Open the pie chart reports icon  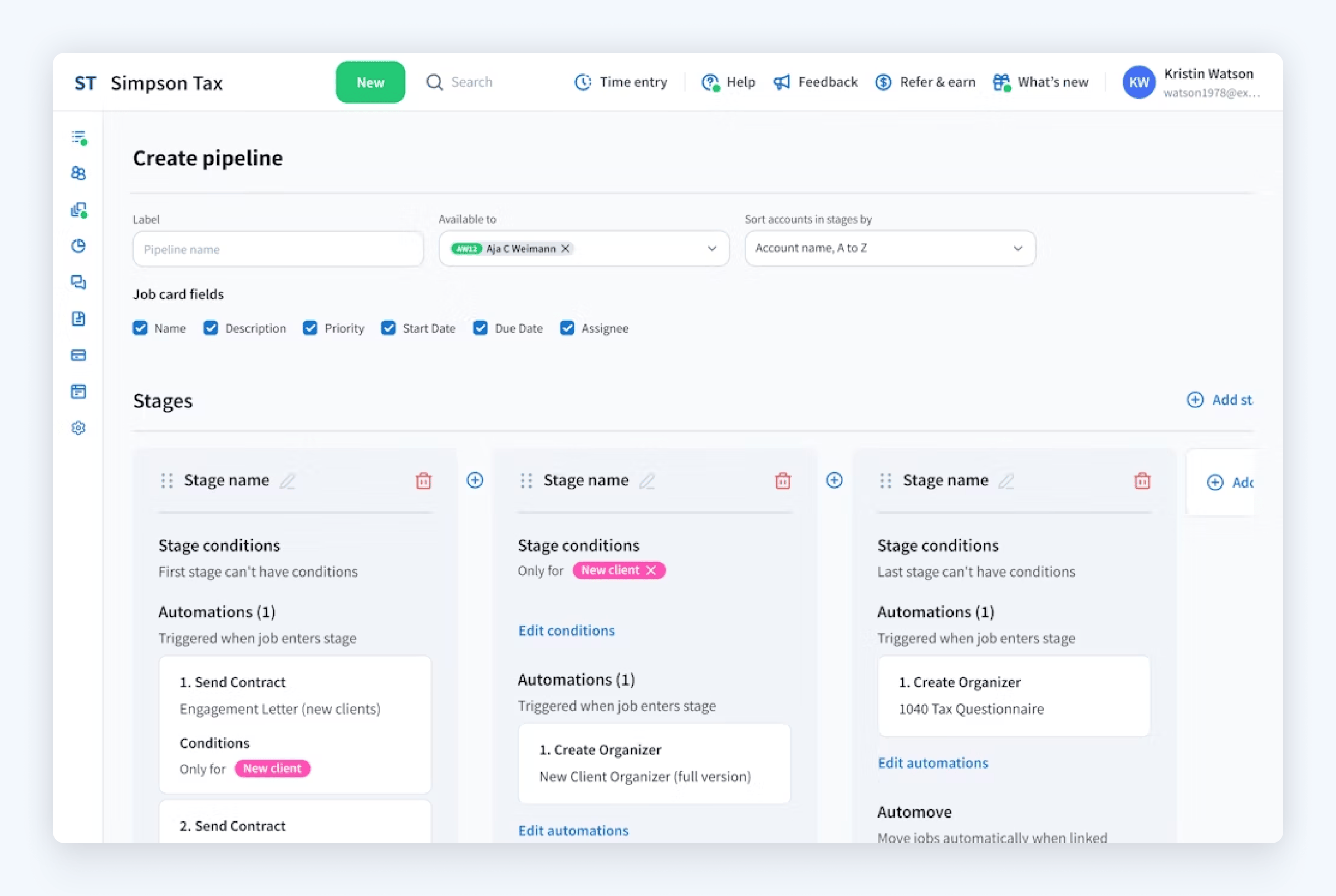pos(79,246)
